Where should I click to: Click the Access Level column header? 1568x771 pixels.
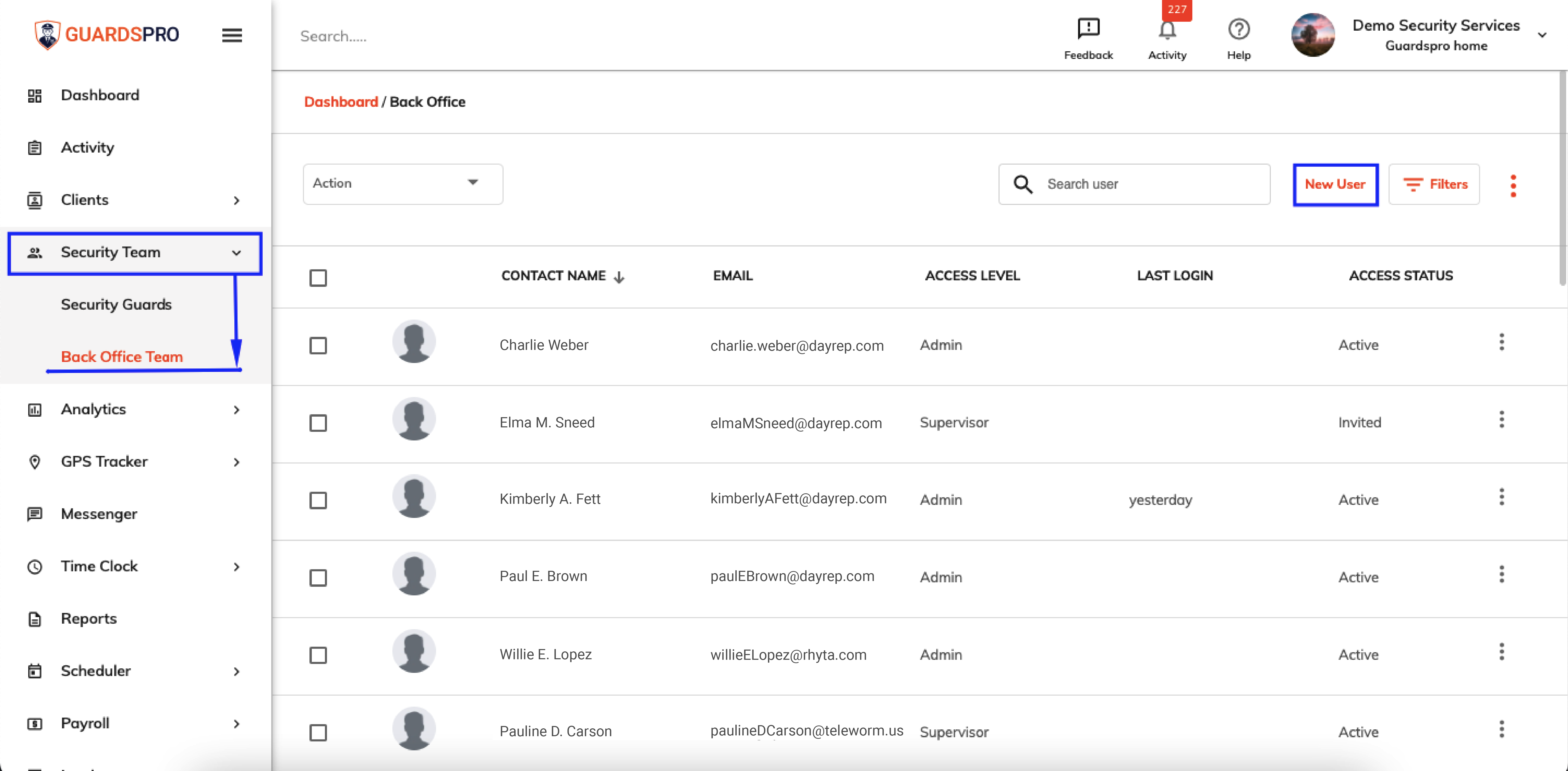point(972,276)
